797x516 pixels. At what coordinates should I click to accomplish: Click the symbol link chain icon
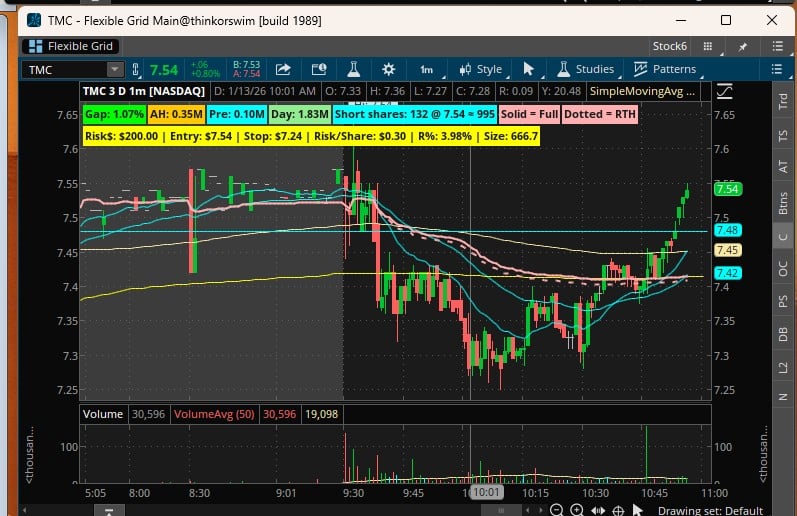pos(135,69)
